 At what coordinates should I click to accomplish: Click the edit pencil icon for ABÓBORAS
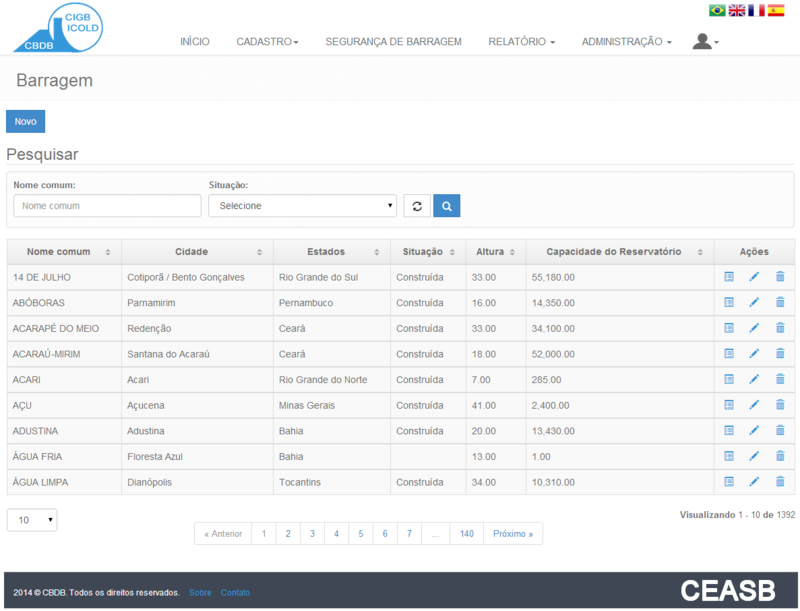[x=754, y=302]
